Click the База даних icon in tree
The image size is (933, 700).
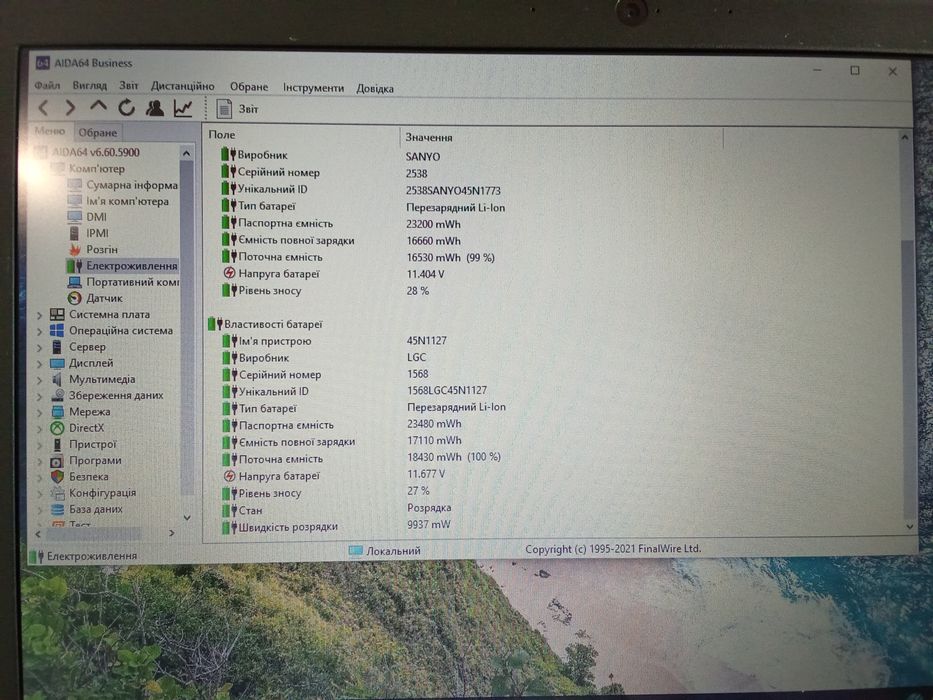click(57, 510)
